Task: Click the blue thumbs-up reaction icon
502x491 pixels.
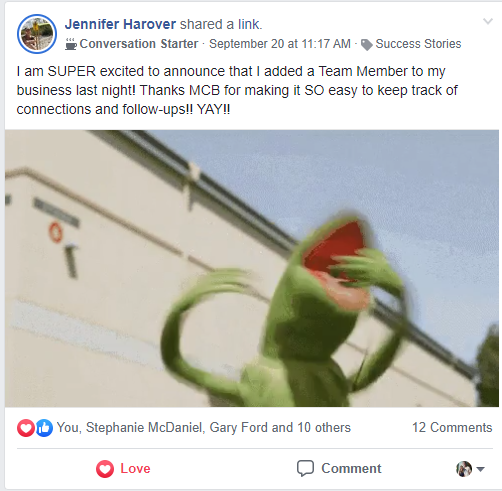Action: 44,428
